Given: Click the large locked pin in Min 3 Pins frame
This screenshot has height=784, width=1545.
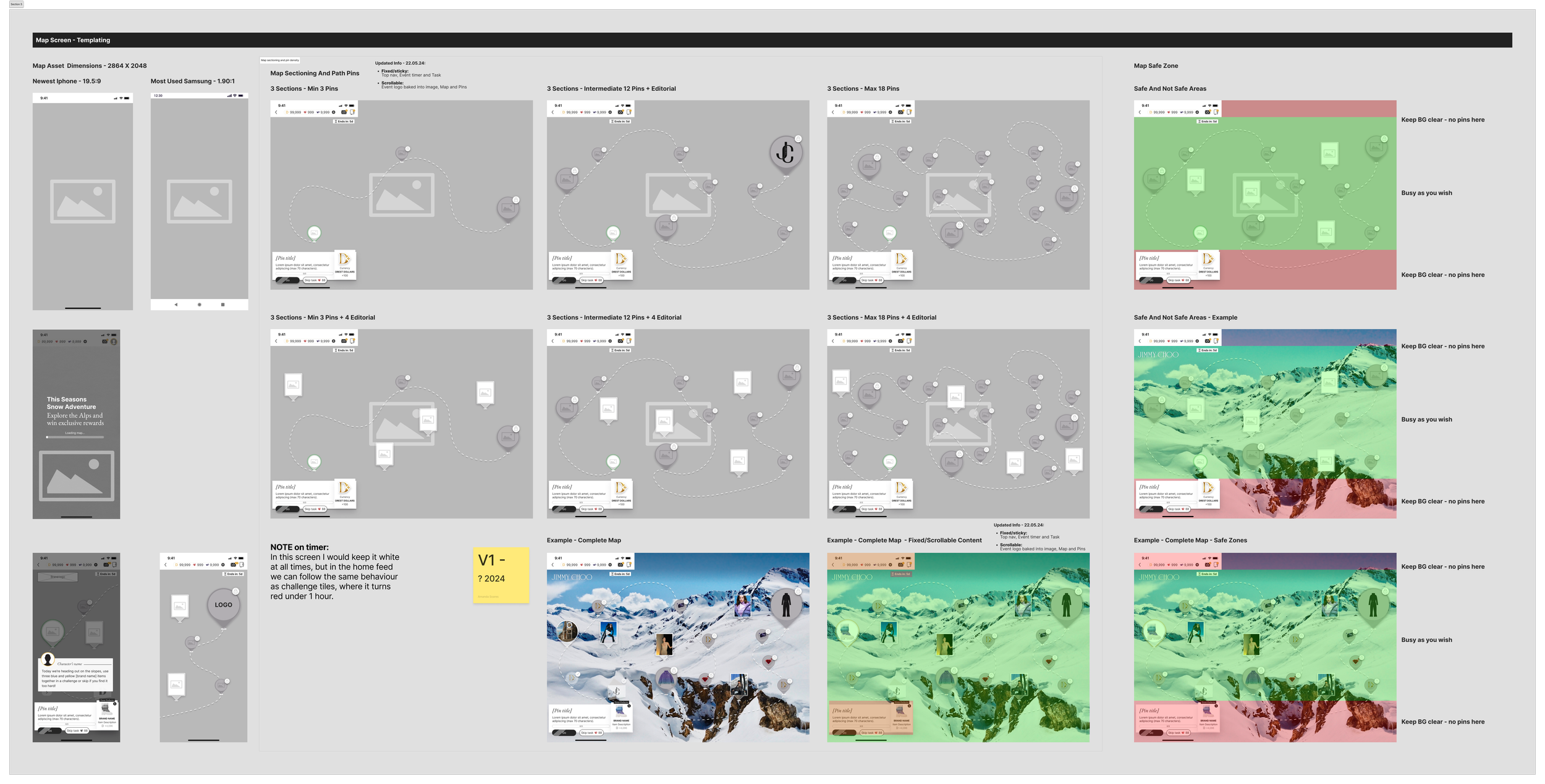Looking at the screenshot, I should 508,208.
